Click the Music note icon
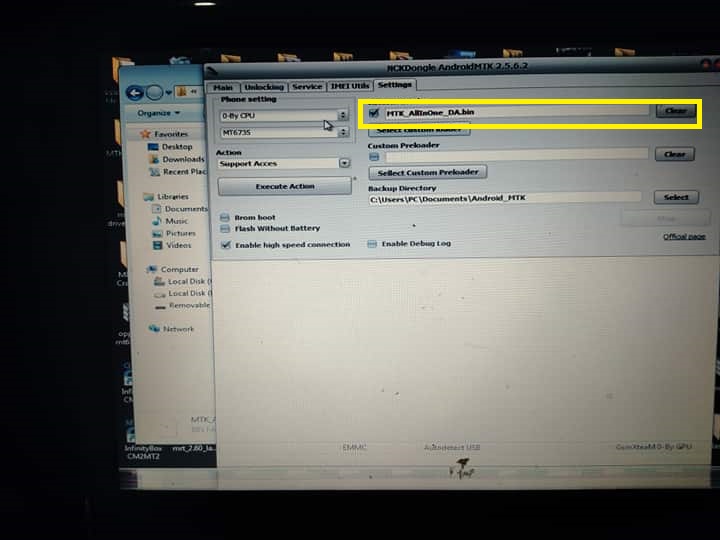 click(157, 221)
